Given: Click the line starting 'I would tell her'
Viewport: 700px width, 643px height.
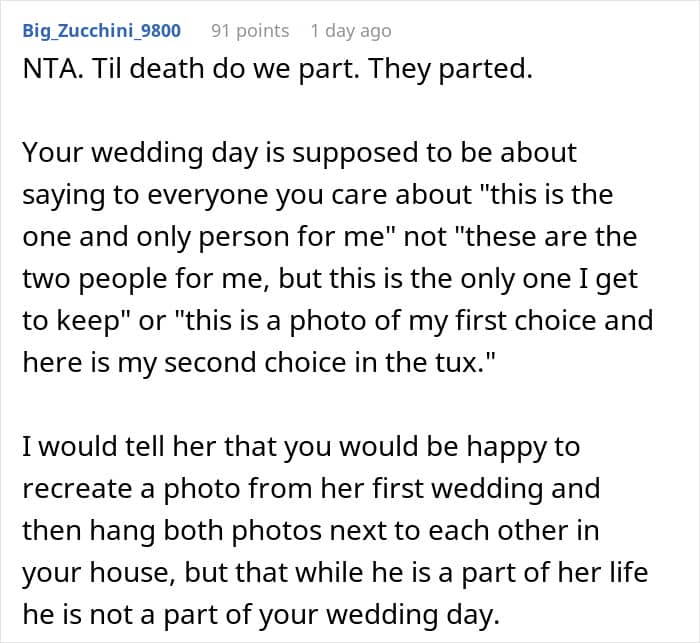Looking at the screenshot, I should pyautogui.click(x=300, y=446).
